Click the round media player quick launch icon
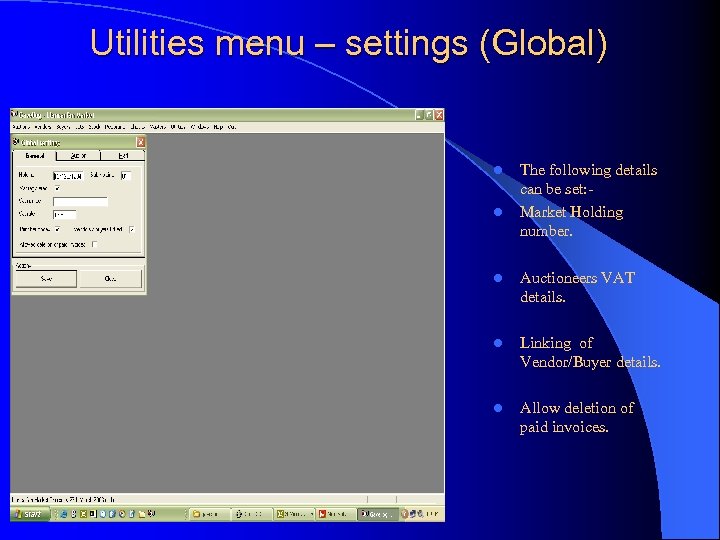 coord(122,514)
